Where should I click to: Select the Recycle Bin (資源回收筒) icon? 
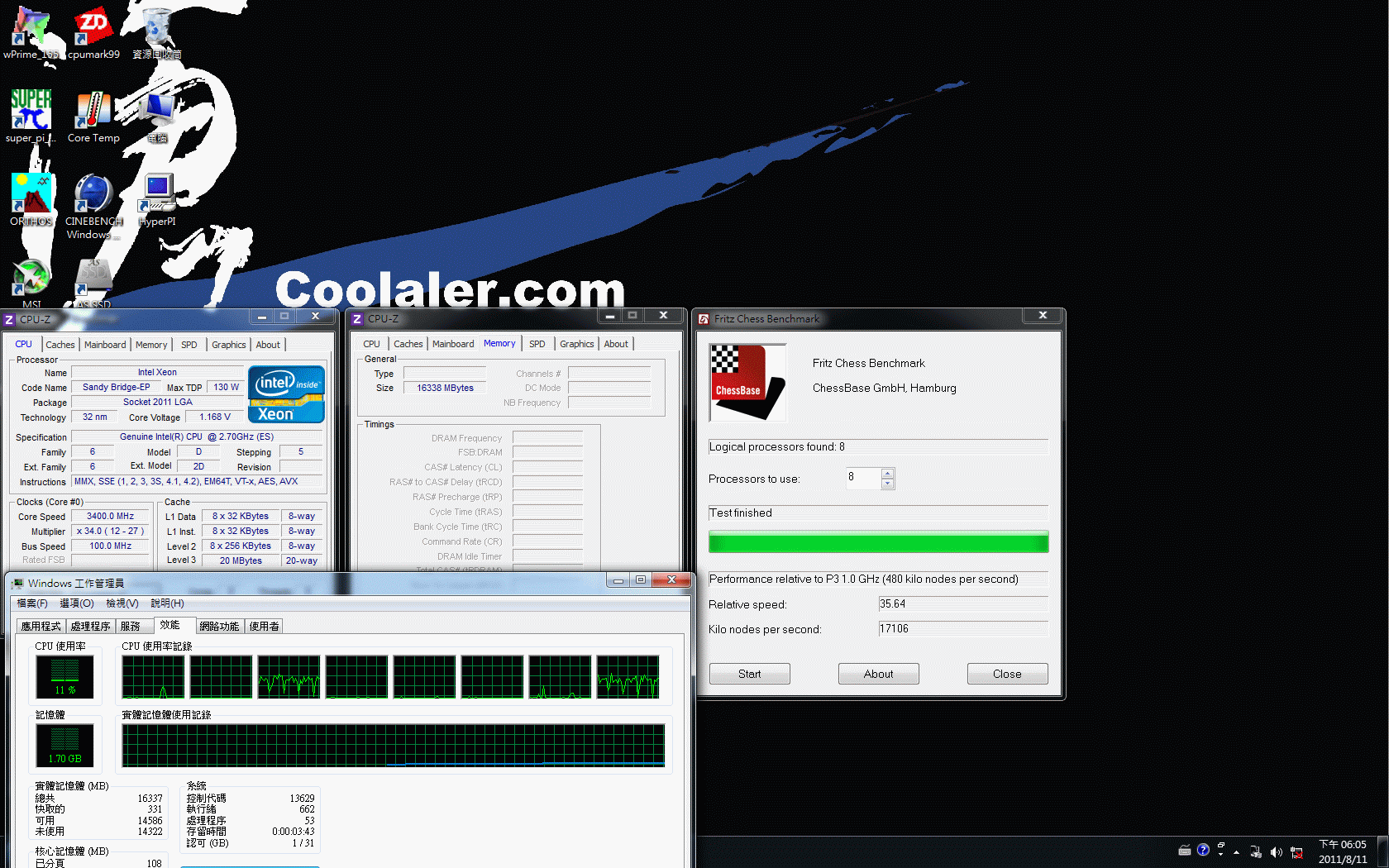[157, 33]
